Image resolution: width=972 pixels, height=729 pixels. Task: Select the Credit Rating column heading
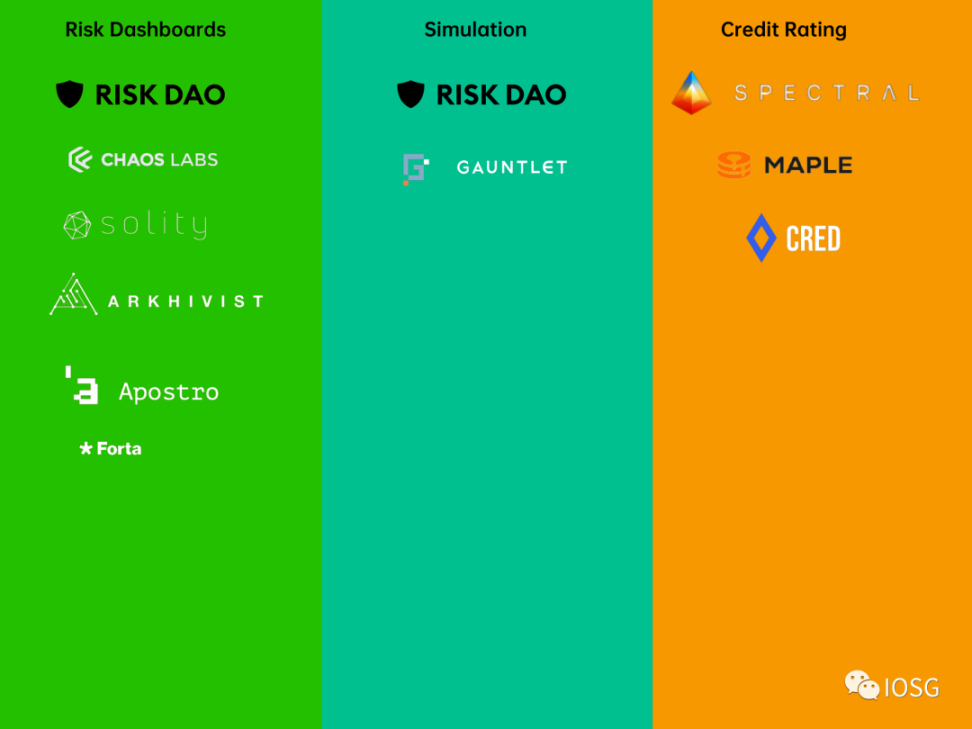coord(784,29)
